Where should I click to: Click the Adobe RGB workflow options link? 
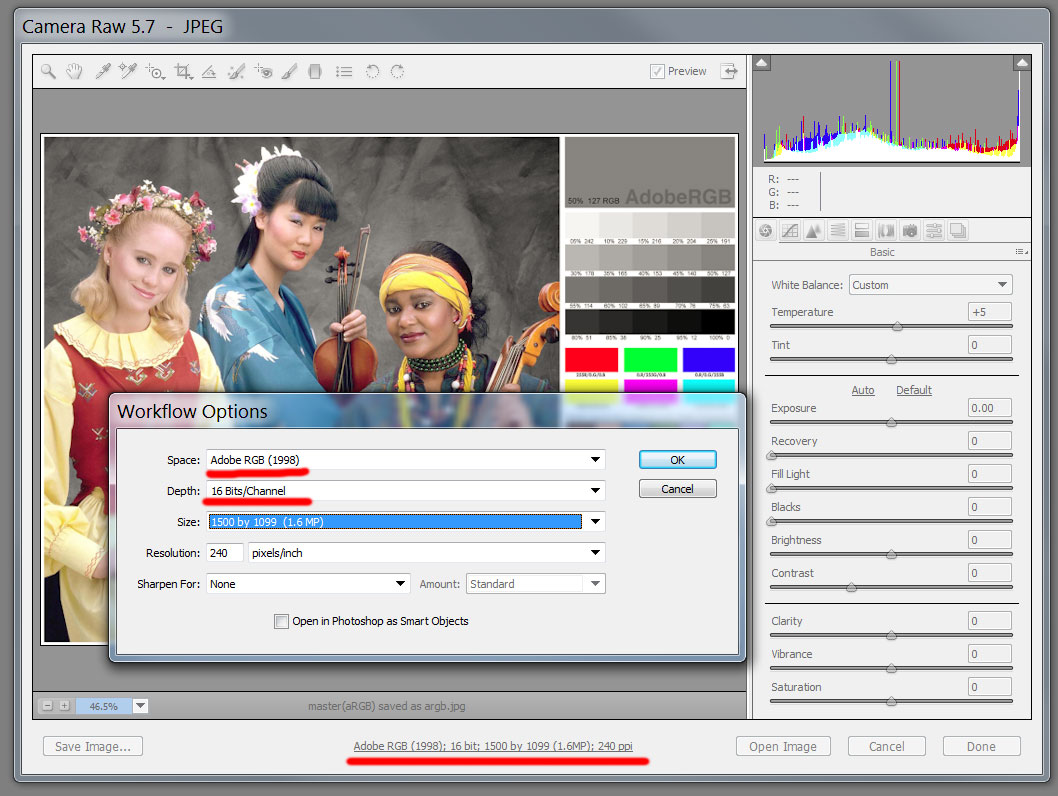pyautogui.click(x=493, y=747)
